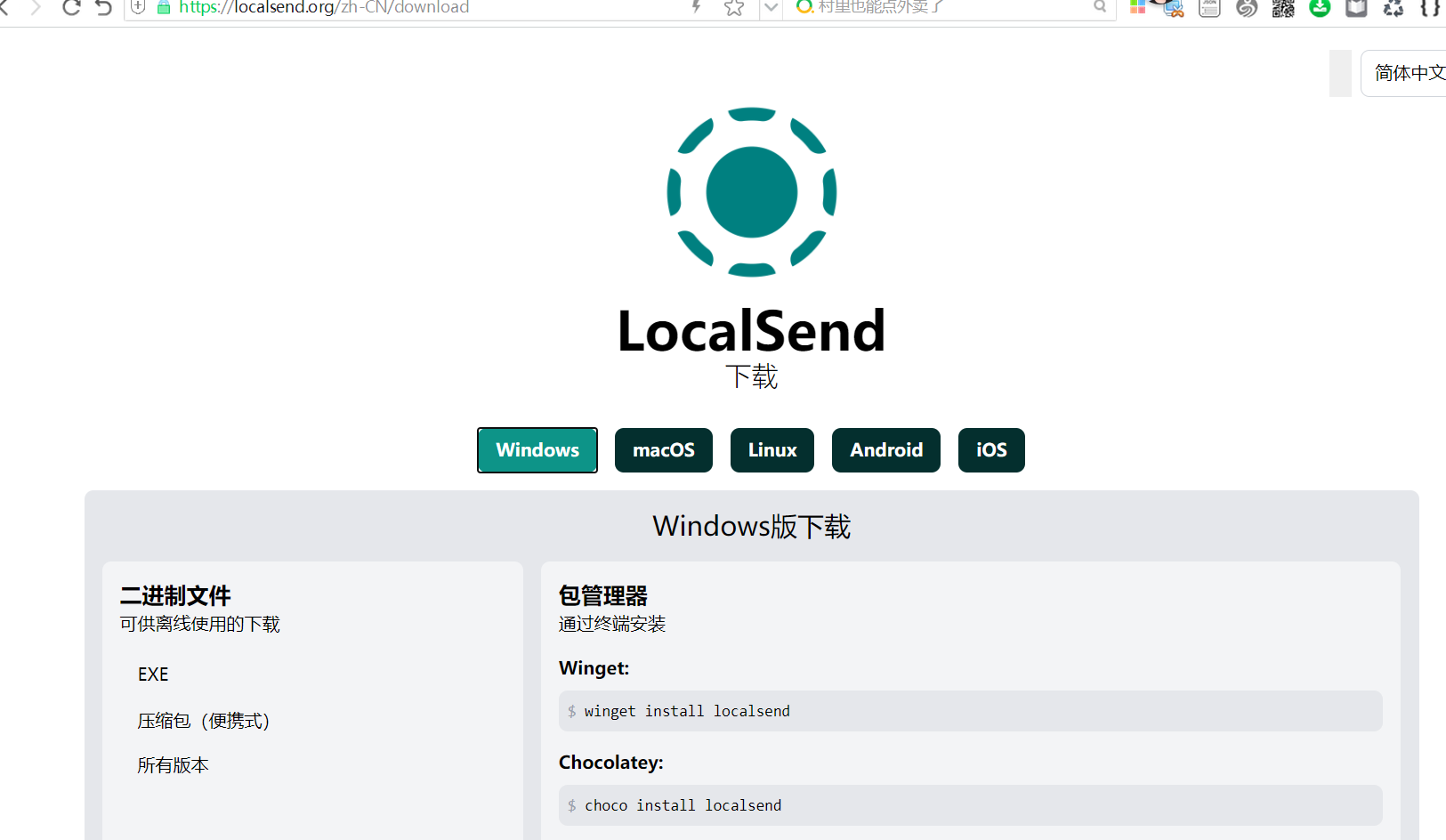This screenshot has height=840, width=1446.
Task: Click the recycle arrows extension icon
Action: point(1393,9)
